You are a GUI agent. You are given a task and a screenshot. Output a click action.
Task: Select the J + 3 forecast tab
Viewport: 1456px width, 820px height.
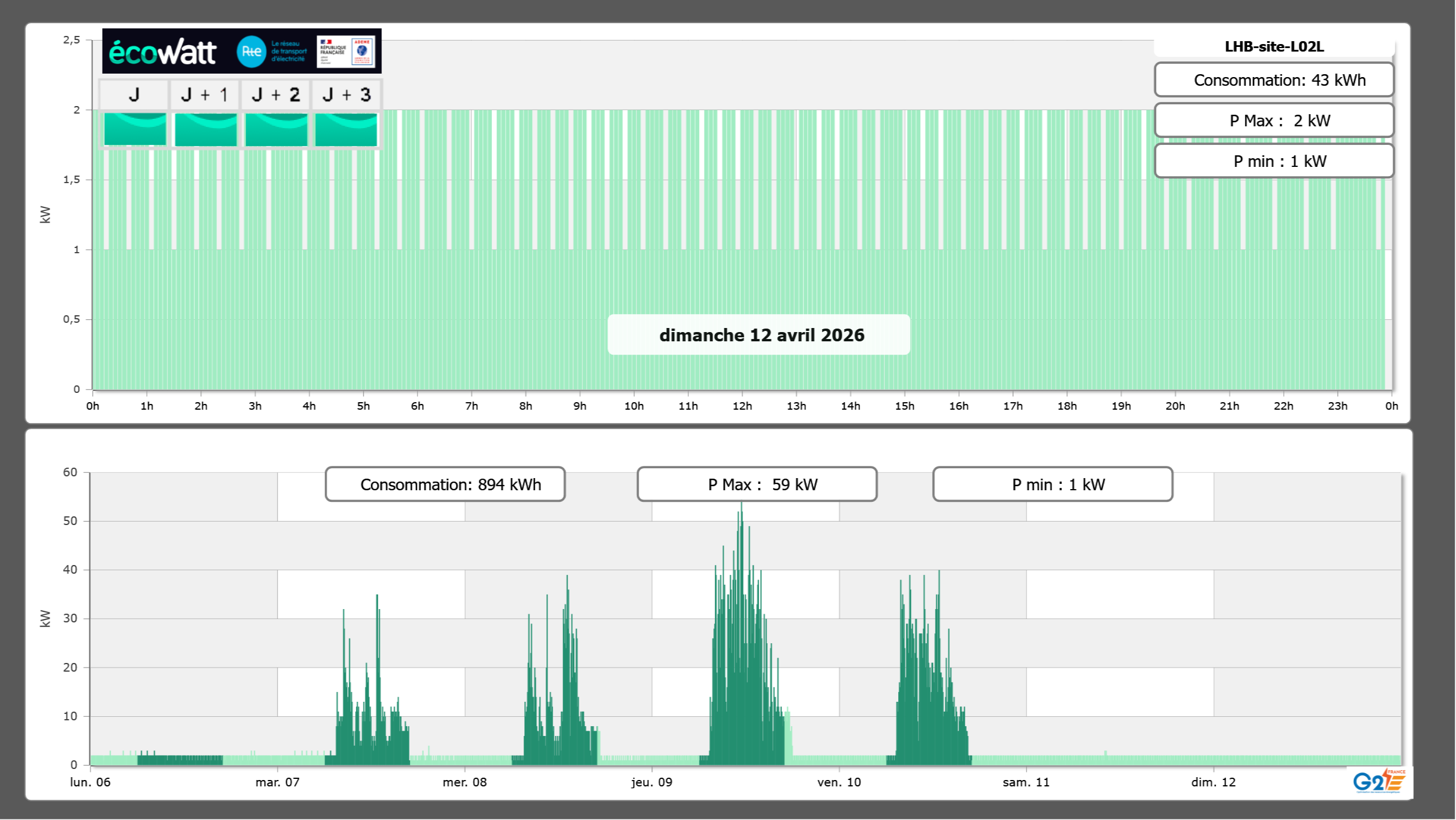click(x=346, y=94)
